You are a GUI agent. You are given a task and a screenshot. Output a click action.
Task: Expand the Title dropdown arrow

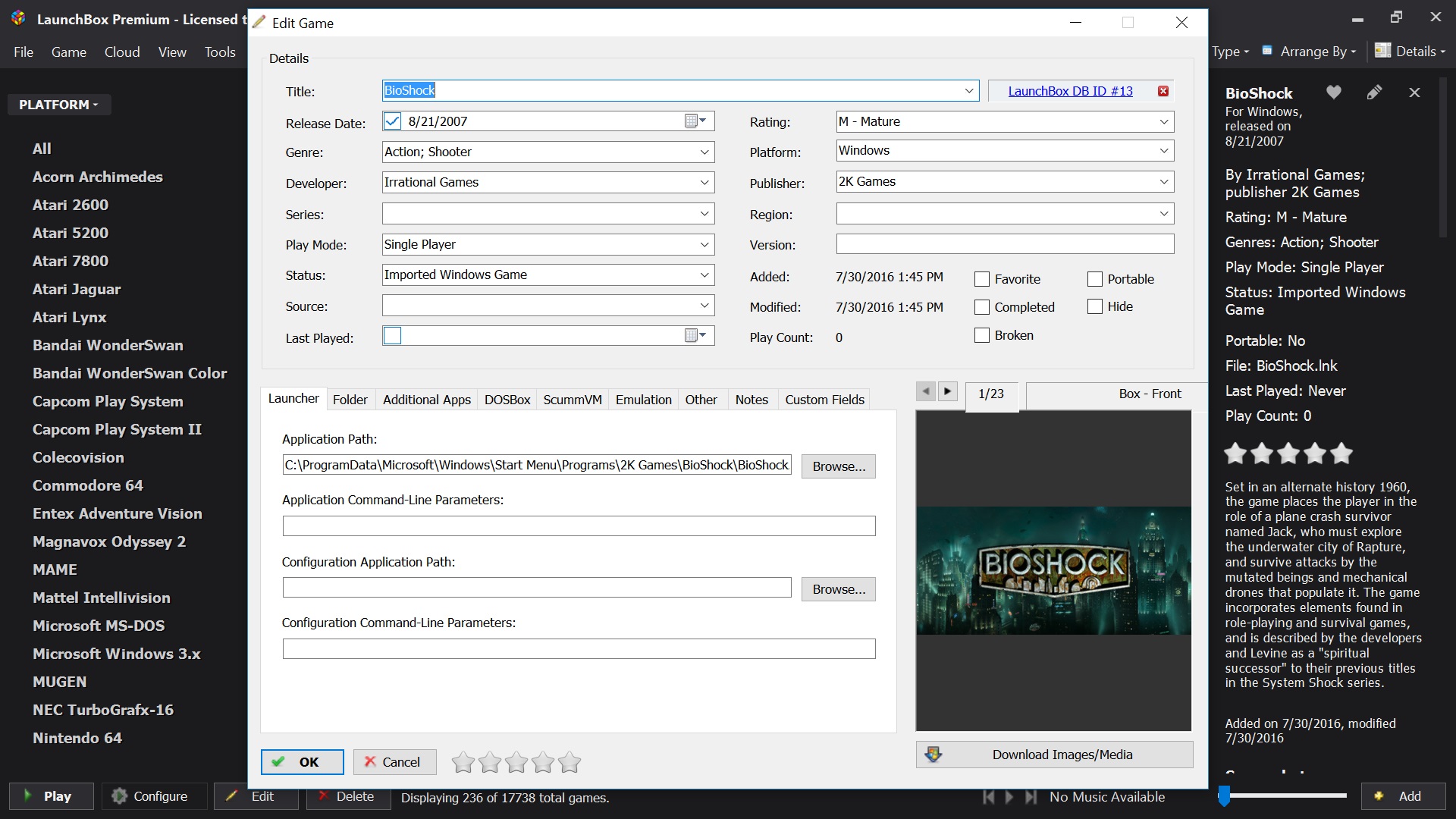[x=968, y=91]
